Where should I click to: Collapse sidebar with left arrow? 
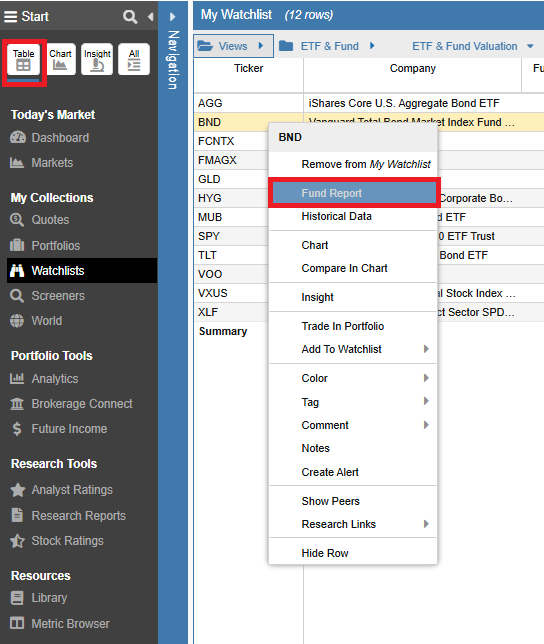(x=151, y=17)
